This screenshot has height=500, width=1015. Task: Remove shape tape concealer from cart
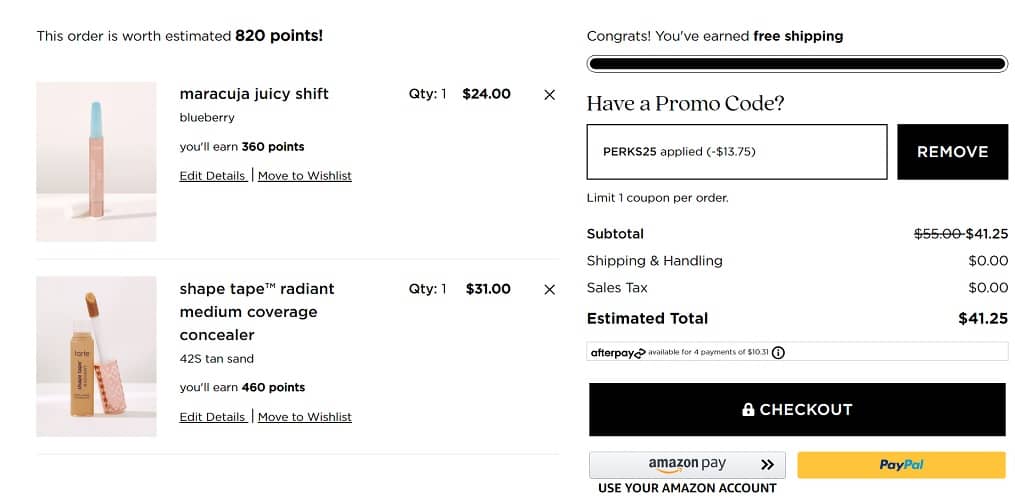(x=549, y=290)
